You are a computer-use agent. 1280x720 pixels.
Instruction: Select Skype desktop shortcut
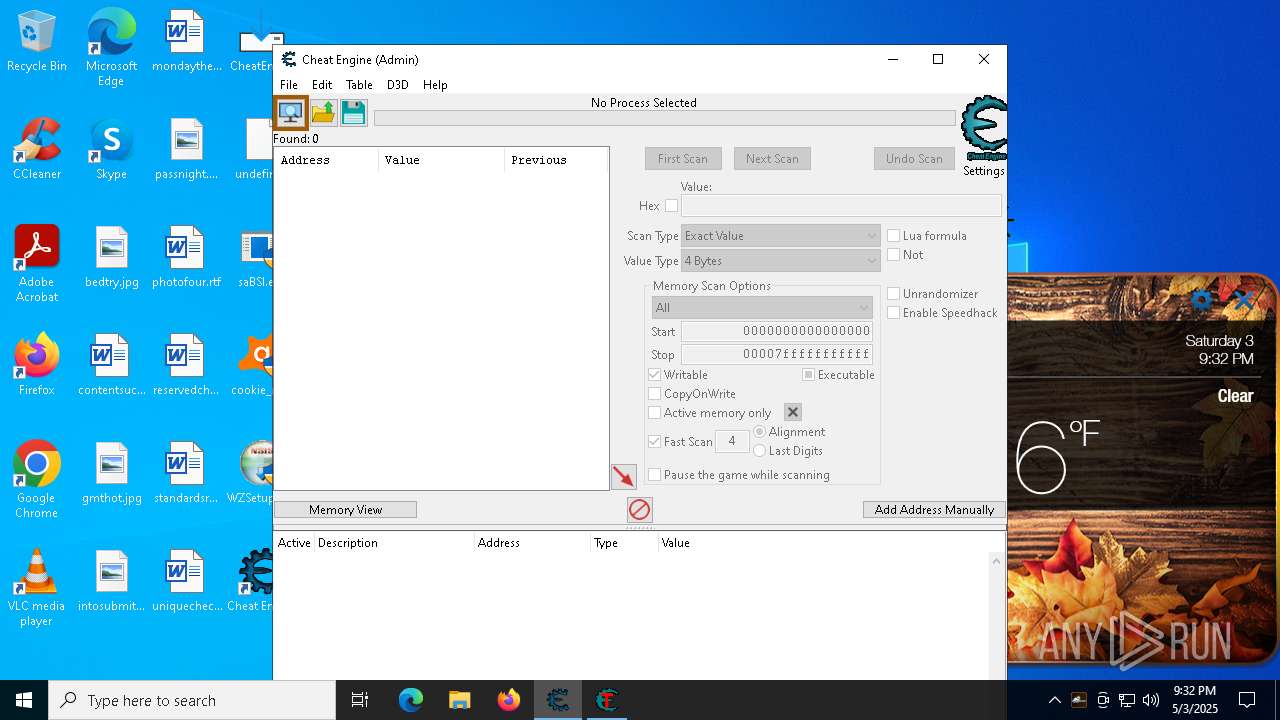111,150
